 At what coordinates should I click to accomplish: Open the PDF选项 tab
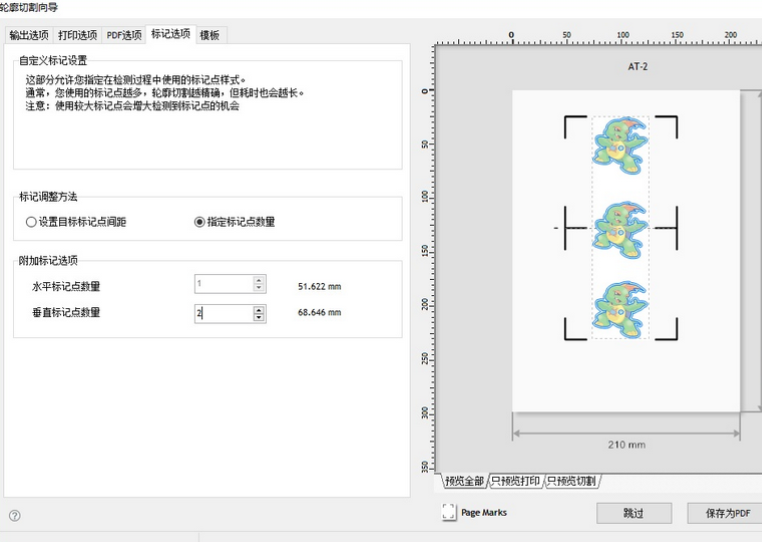[124, 35]
